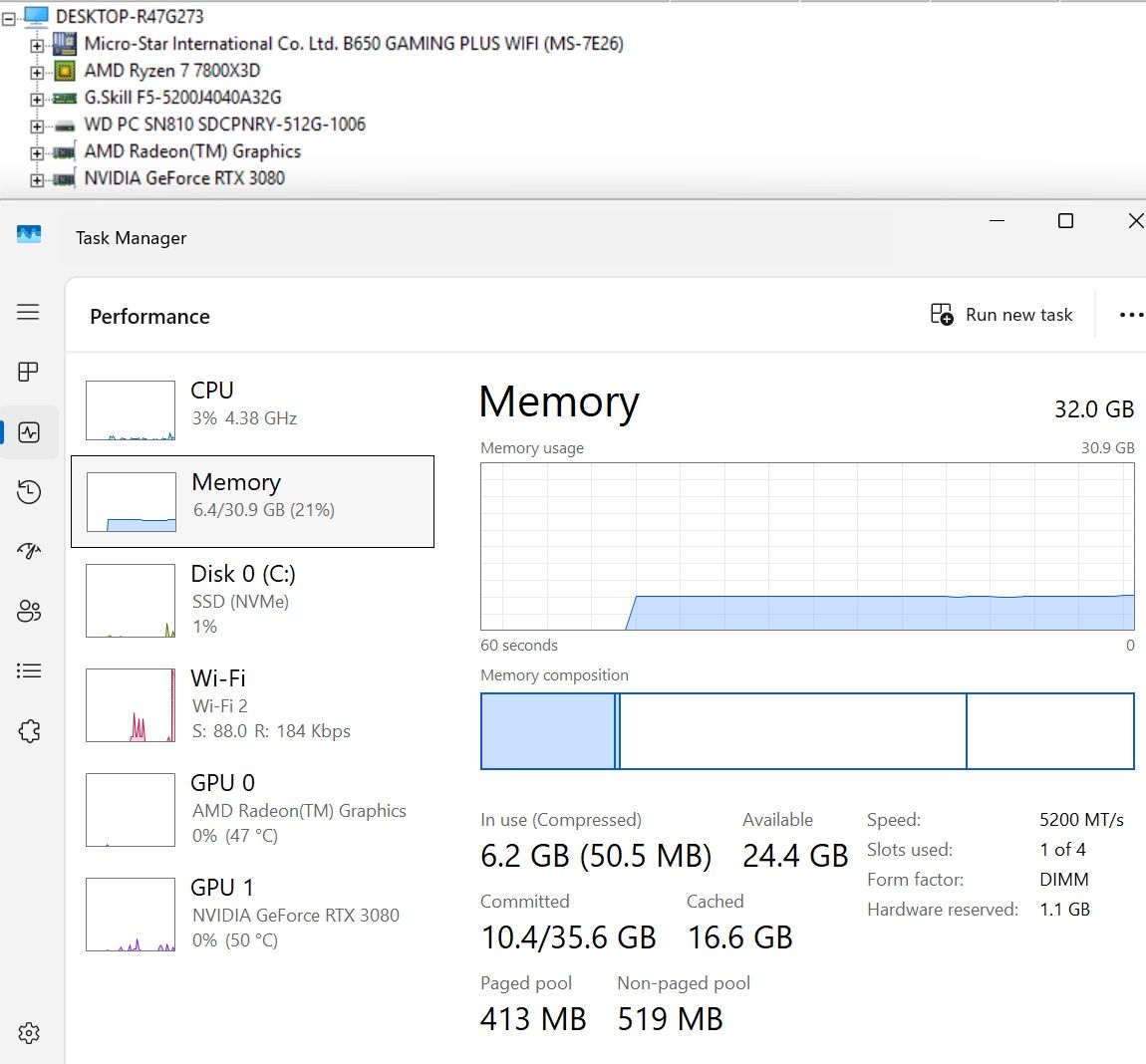Open the Startup apps page icon
The width and height of the screenshot is (1146, 1064).
point(29,551)
